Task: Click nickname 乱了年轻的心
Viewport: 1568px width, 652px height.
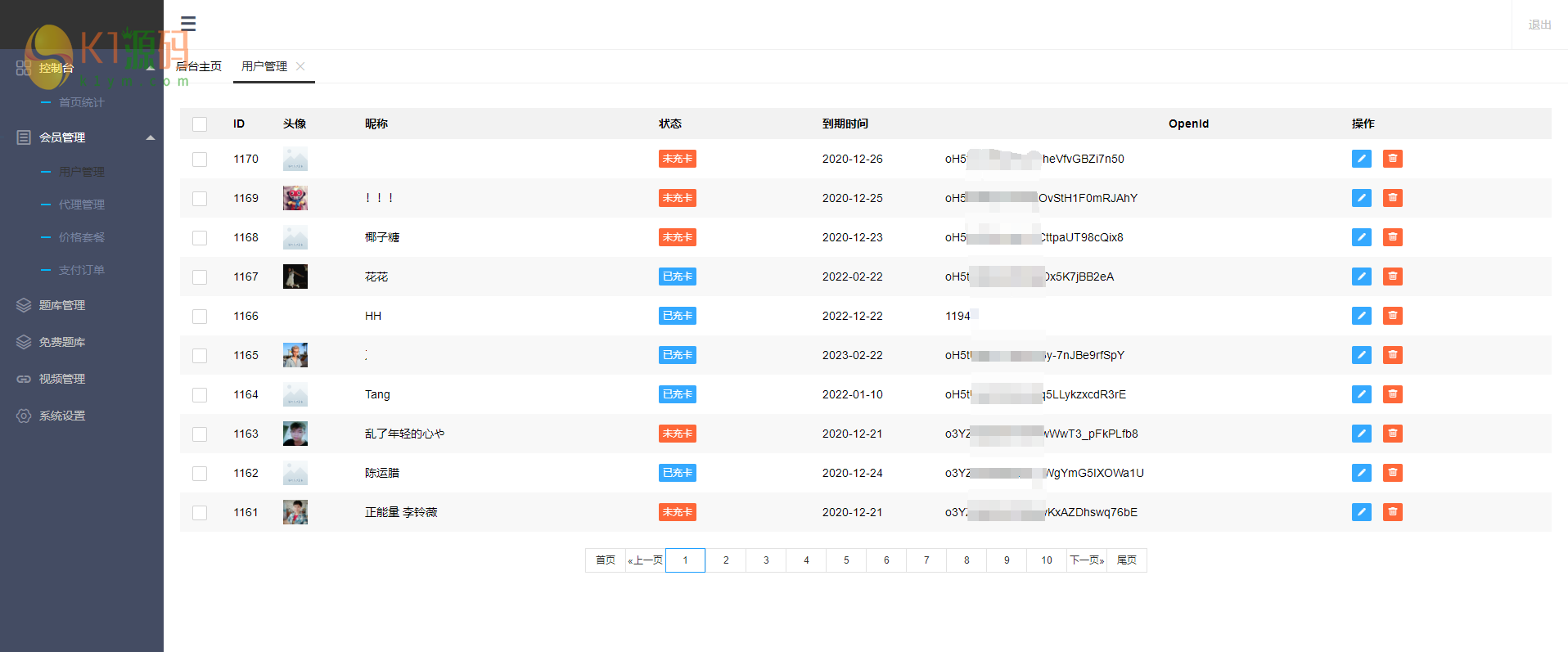Action: [404, 434]
